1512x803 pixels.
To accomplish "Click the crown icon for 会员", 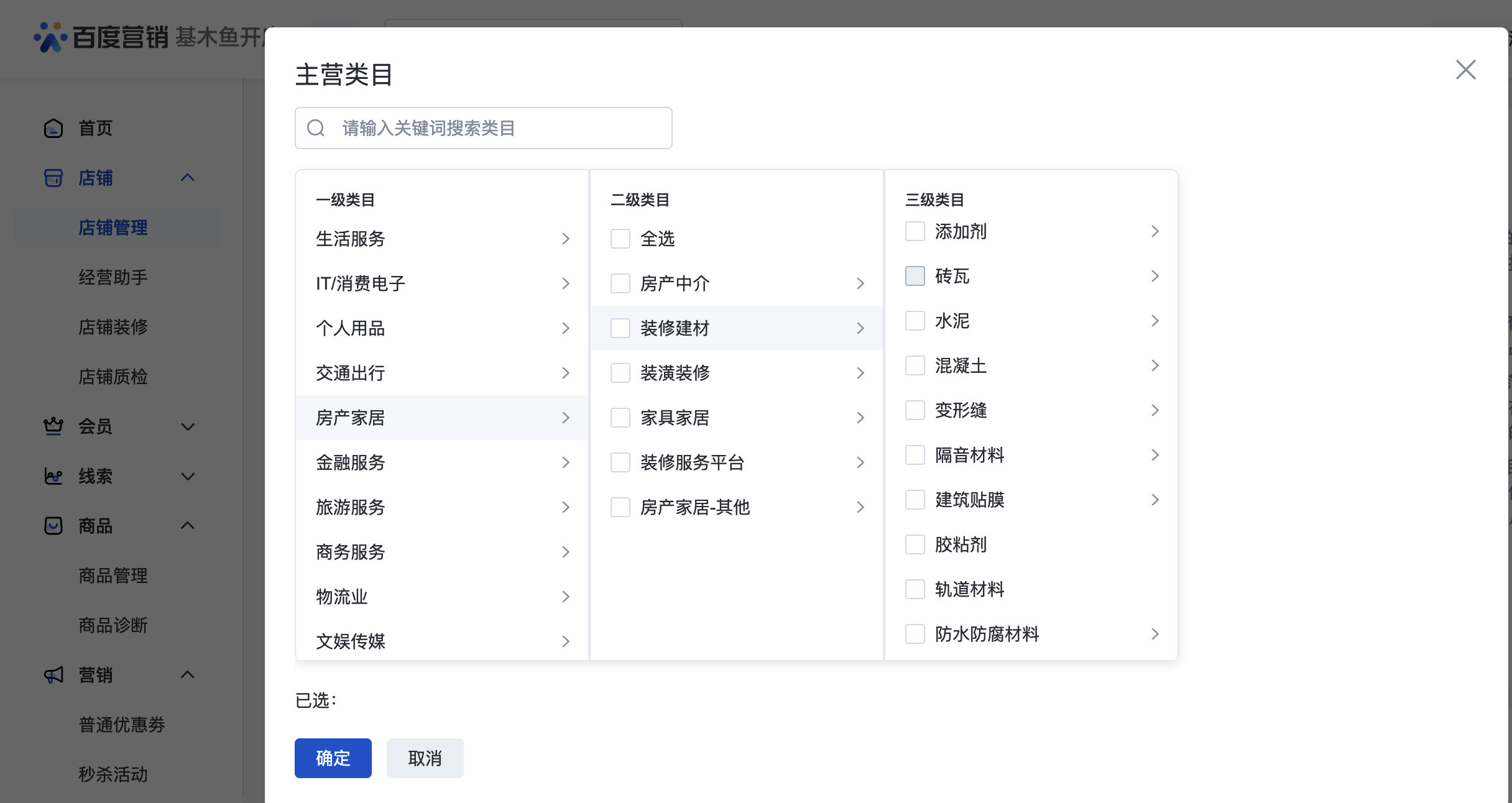I will tap(53, 426).
